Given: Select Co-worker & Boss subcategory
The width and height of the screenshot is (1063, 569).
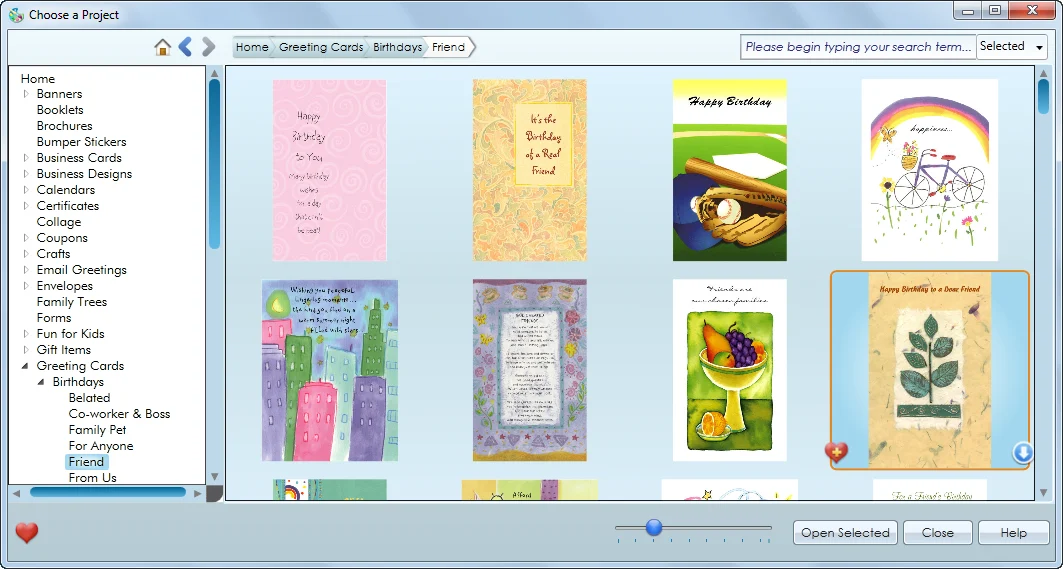Looking at the screenshot, I should (x=119, y=414).
